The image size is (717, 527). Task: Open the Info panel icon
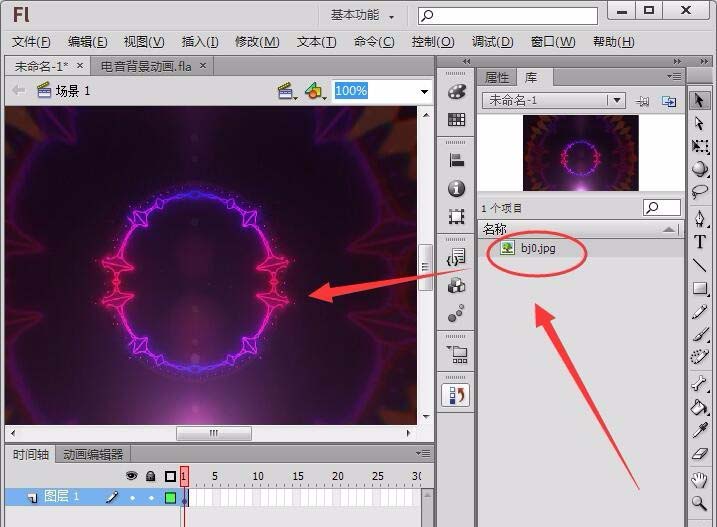tap(456, 188)
